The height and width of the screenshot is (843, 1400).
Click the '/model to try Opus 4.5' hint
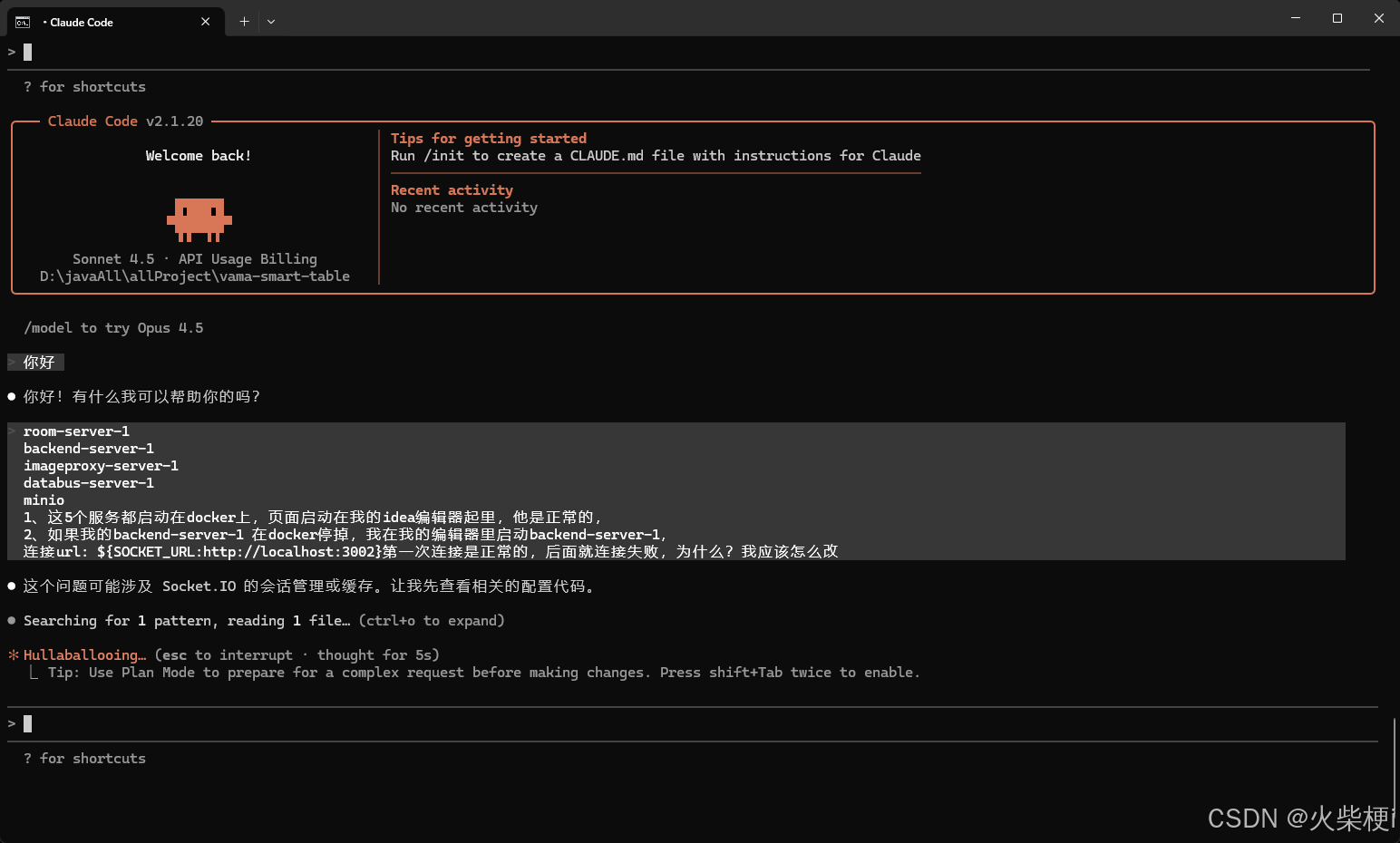tap(113, 328)
